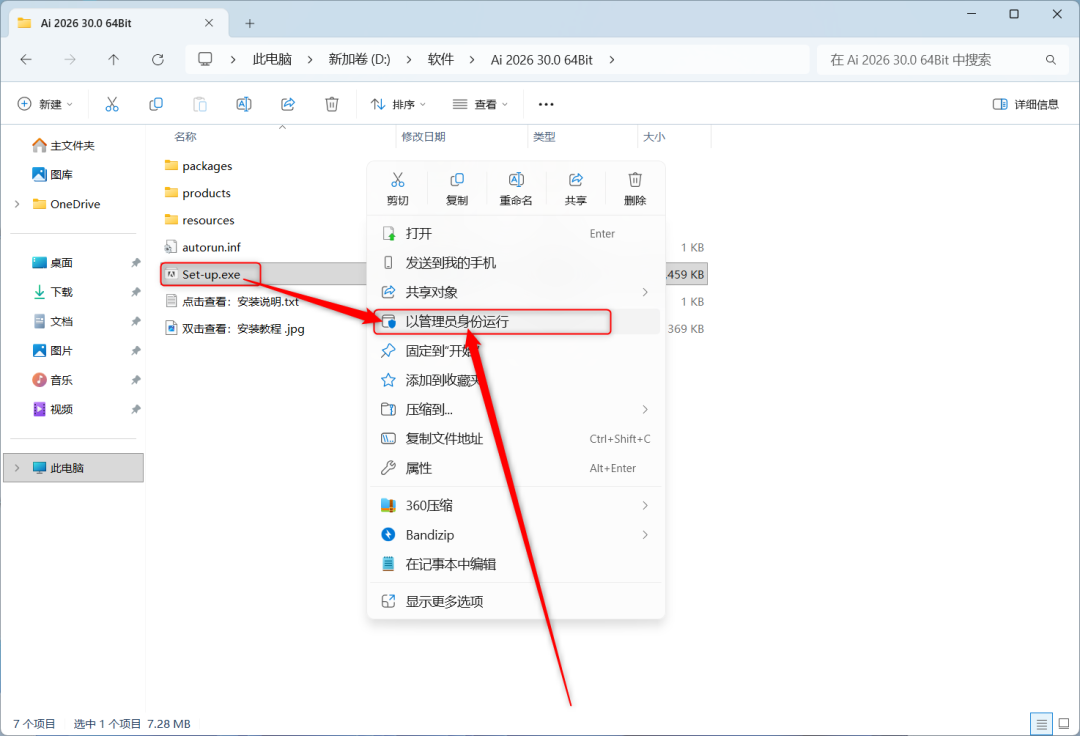Click the toolbar Delete trash icon
Screen dimensions: 1080x736
(332, 104)
